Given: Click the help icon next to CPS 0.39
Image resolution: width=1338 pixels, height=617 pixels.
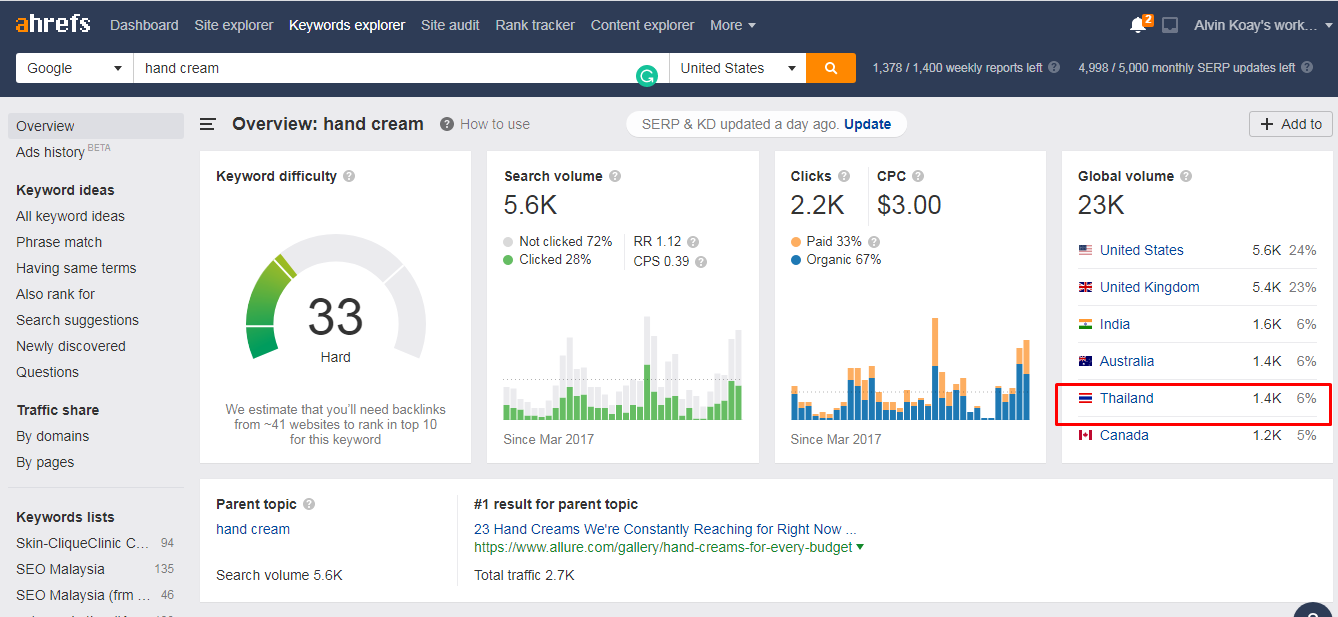Looking at the screenshot, I should click(701, 262).
